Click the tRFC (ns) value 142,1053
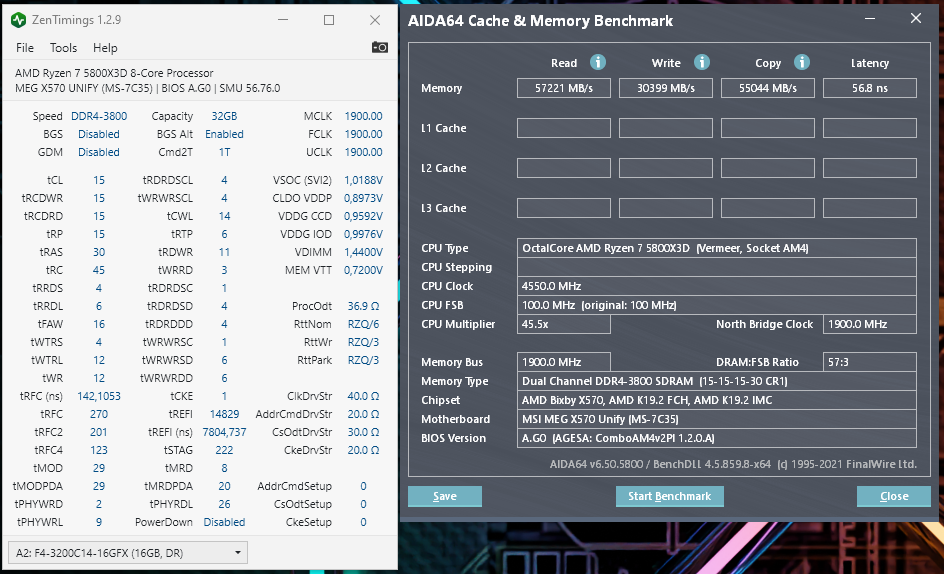 99,396
